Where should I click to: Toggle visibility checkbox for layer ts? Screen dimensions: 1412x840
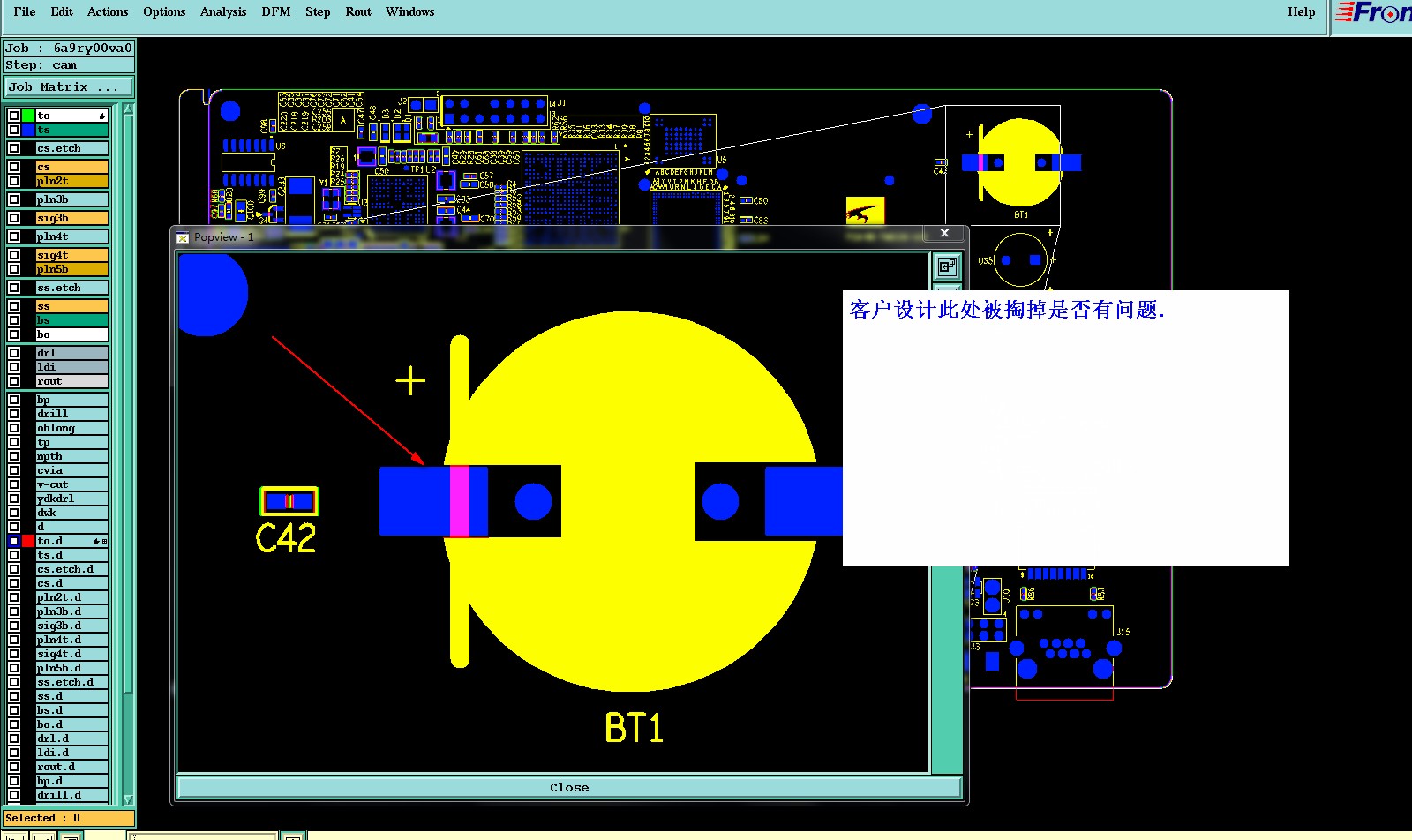14,130
